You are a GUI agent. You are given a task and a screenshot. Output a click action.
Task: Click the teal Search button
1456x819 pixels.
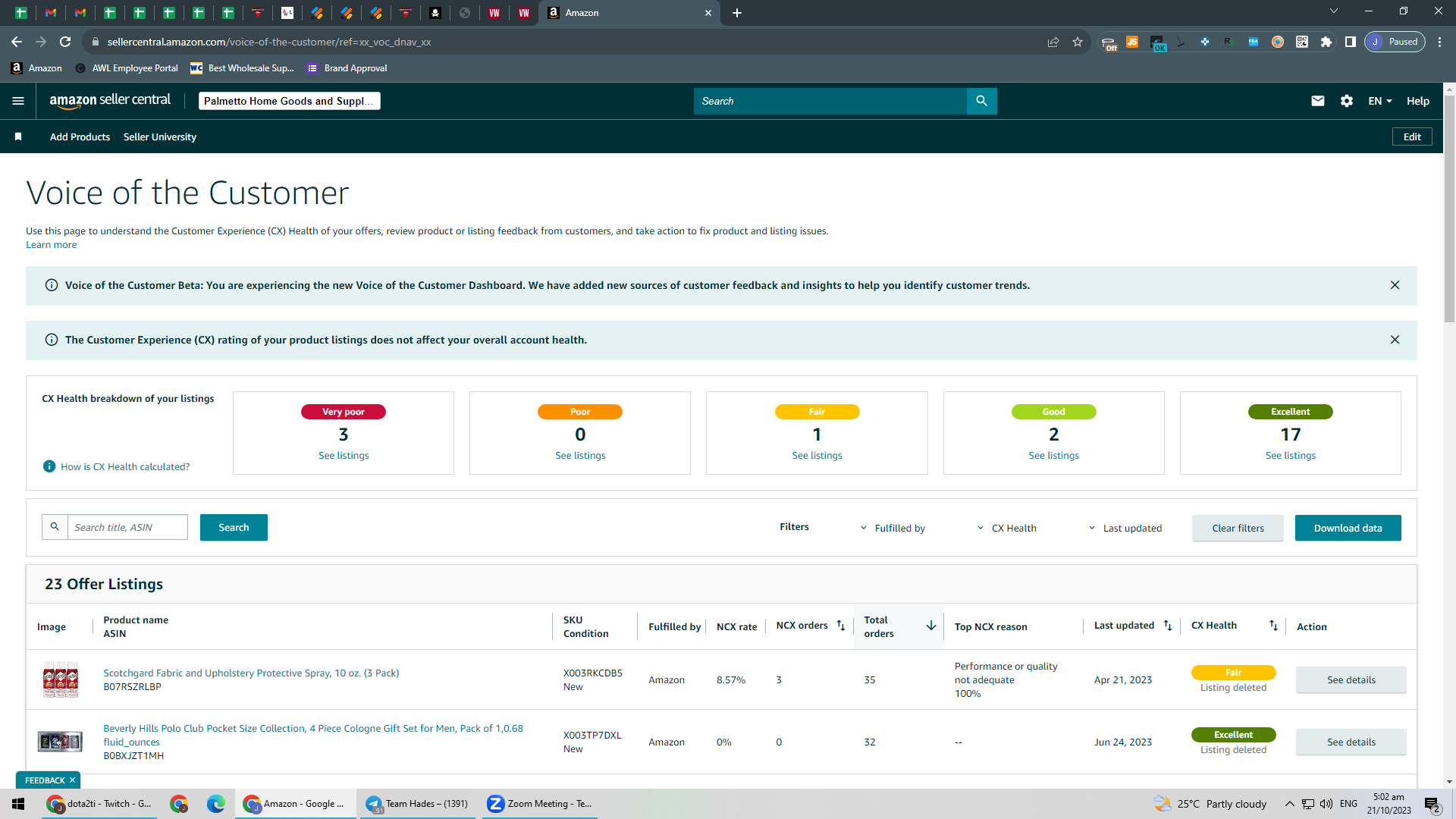click(x=234, y=527)
